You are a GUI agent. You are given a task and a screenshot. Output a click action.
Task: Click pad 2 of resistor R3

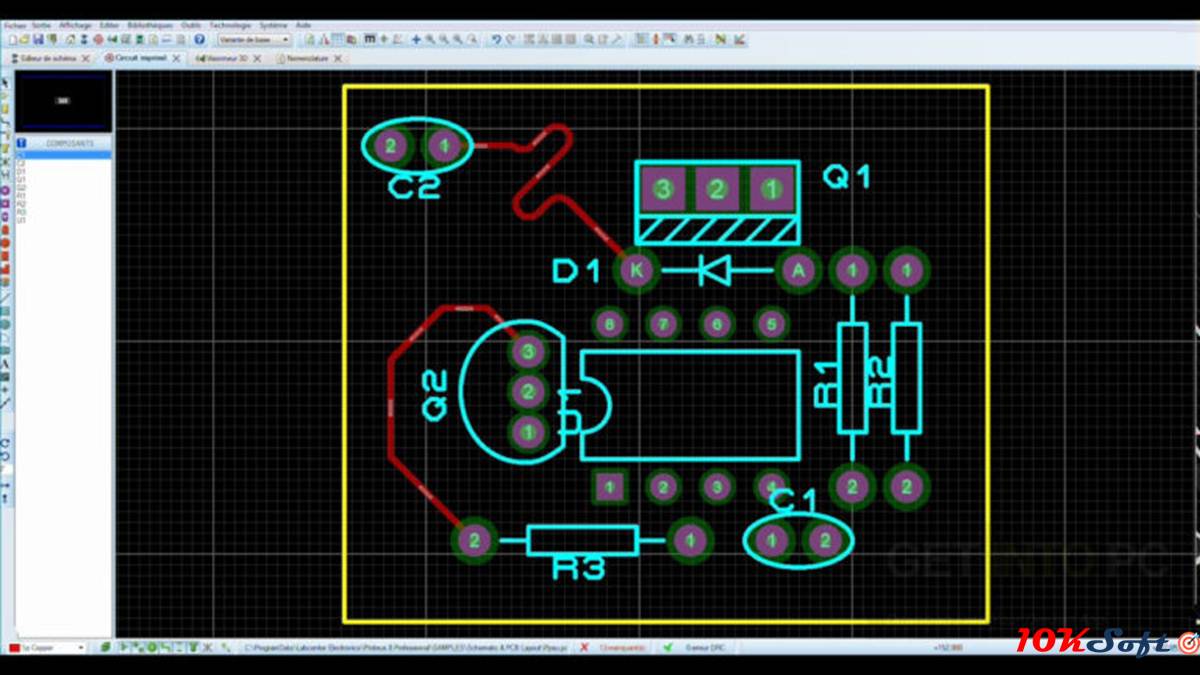[x=474, y=541]
